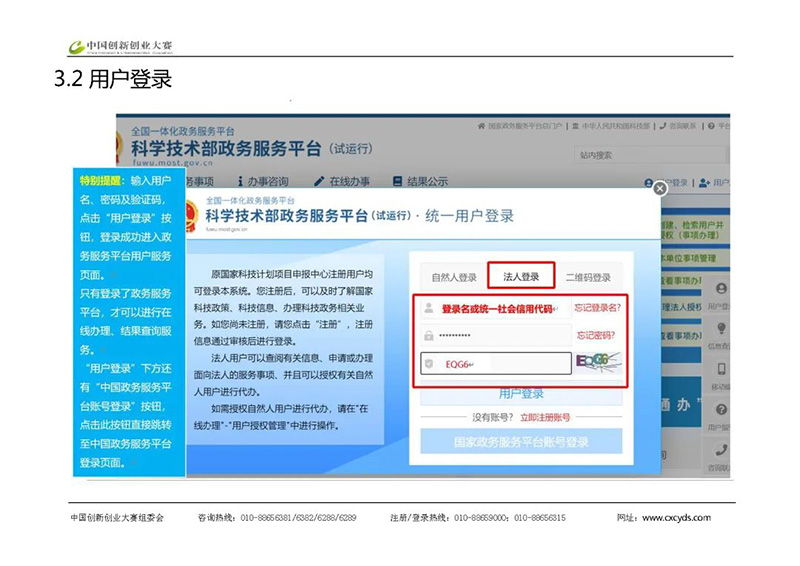
Task: Click the pencil icon beside 在线办事
Action: point(319,181)
